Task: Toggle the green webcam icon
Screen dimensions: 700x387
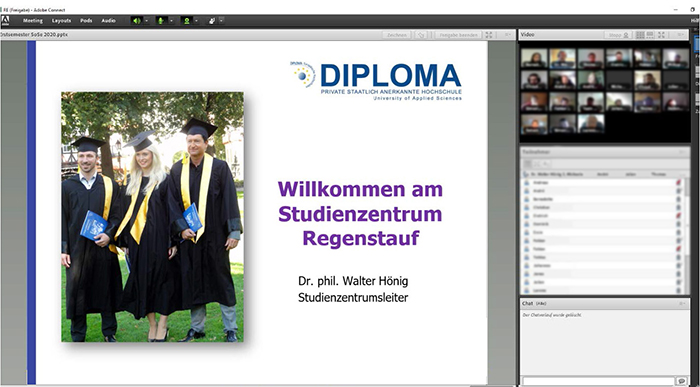Action: click(x=187, y=21)
